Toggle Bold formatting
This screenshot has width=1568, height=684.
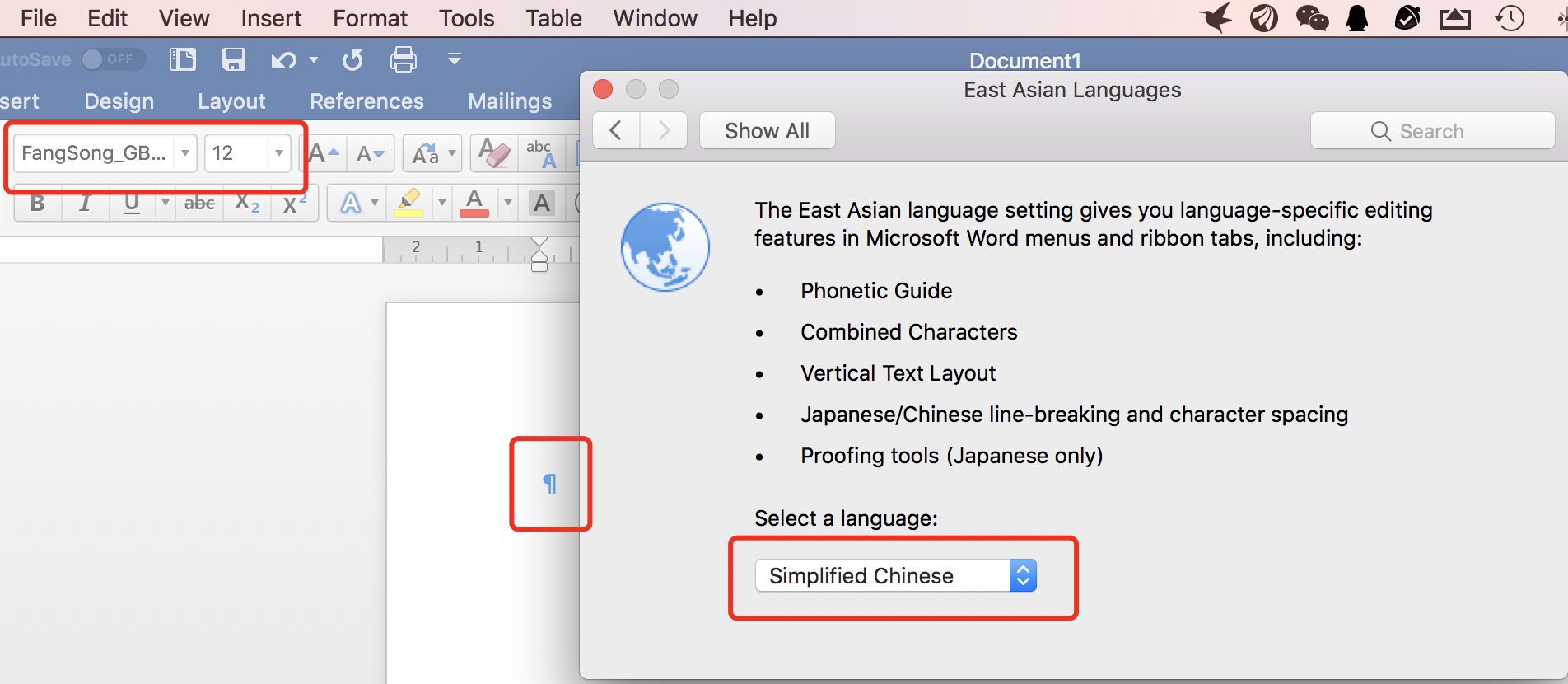(x=38, y=203)
